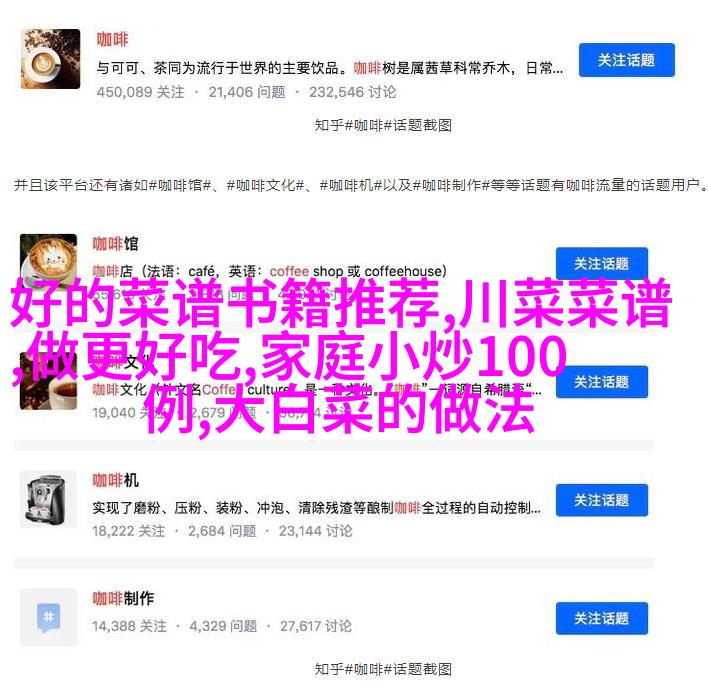Click the 21,406 问题 count for 咖啡
Image resolution: width=708 pixels, height=700 pixels.
tap(247, 92)
